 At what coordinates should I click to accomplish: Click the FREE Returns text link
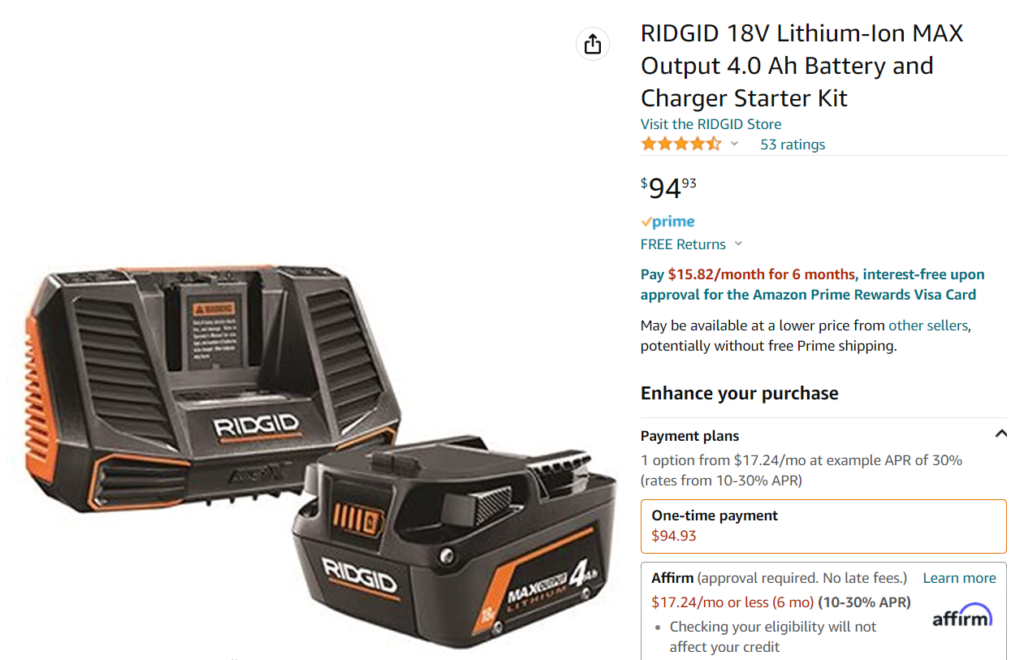[x=683, y=244]
